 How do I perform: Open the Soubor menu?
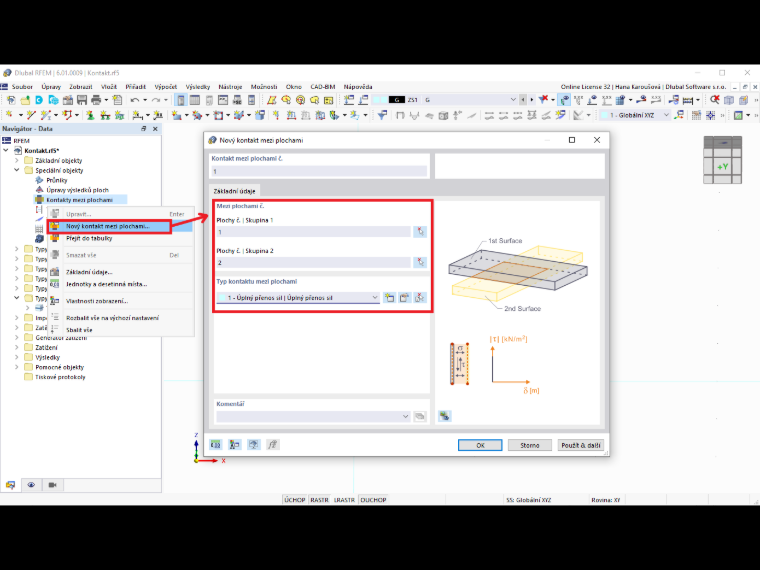(22, 87)
